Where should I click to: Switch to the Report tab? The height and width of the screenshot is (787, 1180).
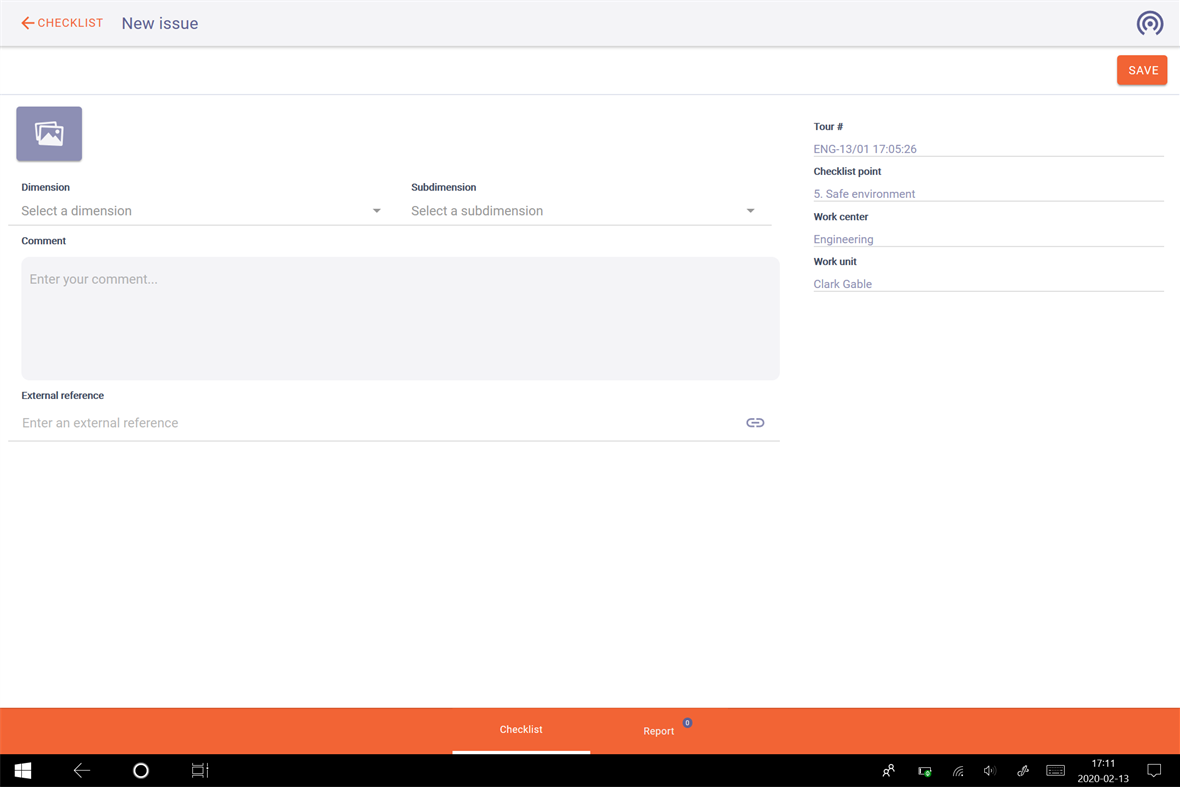658,730
